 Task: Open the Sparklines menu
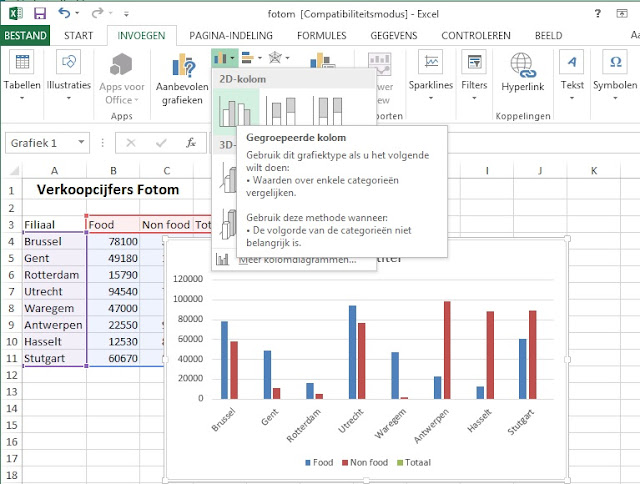pos(431,75)
